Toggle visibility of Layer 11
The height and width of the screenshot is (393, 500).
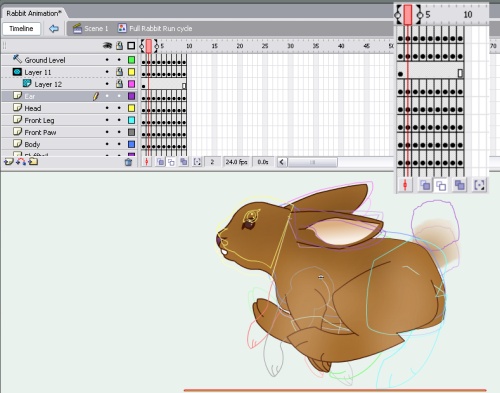(107, 72)
